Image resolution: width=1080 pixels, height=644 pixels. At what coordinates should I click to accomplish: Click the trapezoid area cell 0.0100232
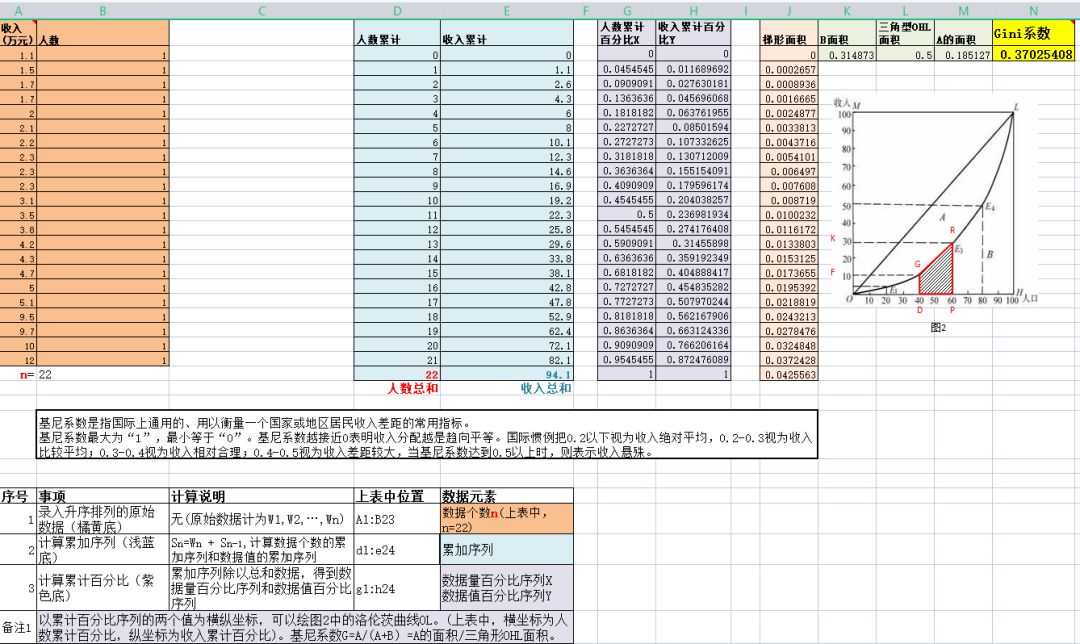click(x=789, y=215)
